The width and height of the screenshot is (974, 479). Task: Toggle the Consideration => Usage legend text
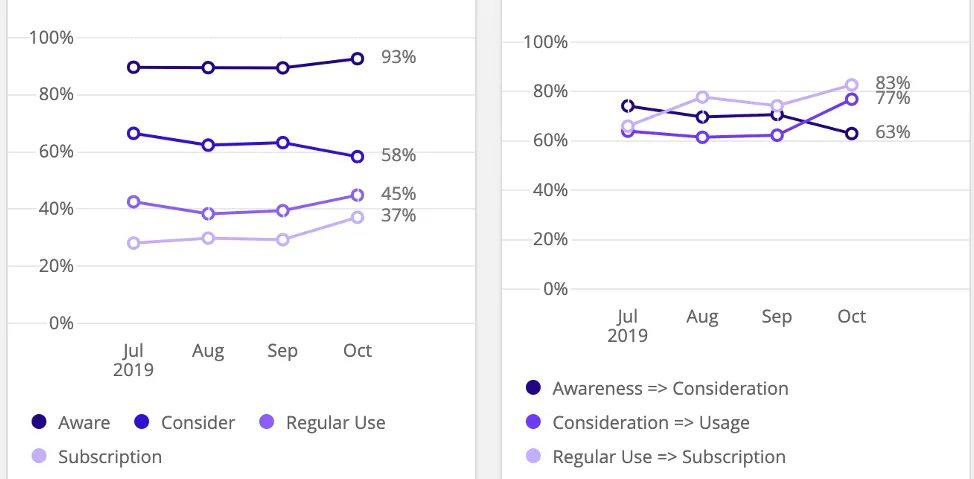tap(651, 423)
